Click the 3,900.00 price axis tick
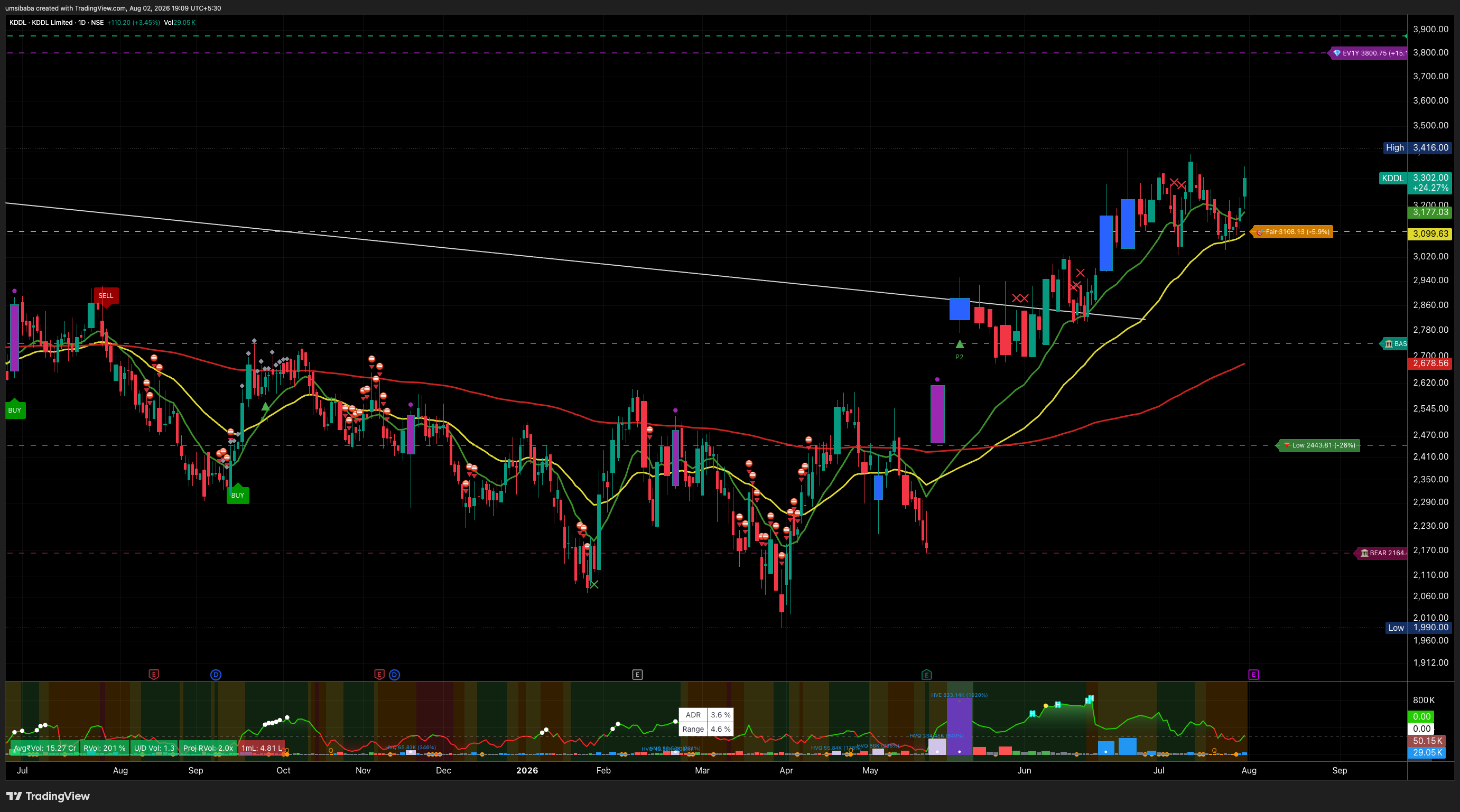Screen dimensions: 1460x812 1430,29
